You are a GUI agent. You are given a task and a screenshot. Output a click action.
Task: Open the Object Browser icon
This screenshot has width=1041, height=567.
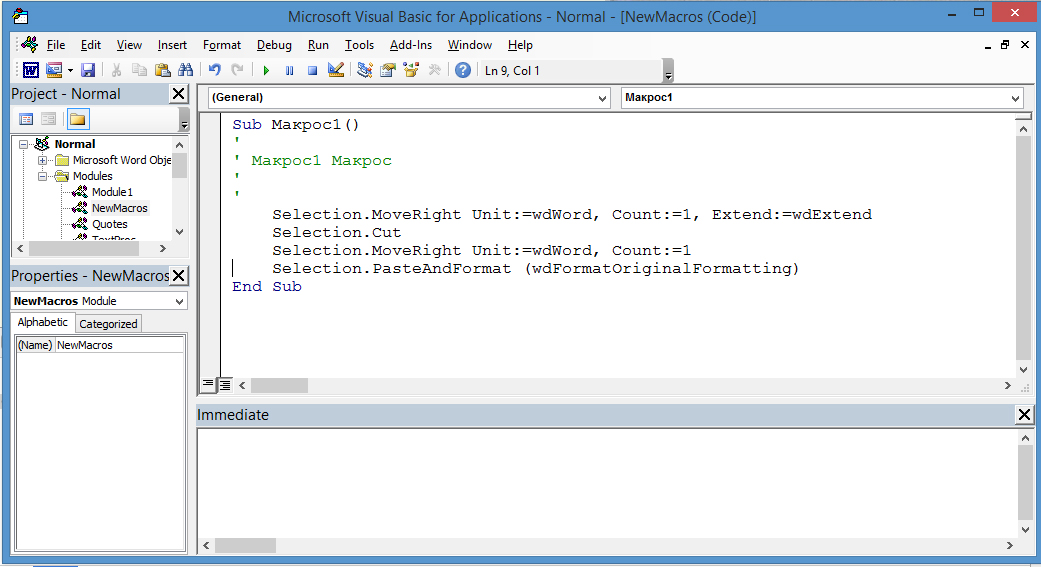click(x=411, y=70)
